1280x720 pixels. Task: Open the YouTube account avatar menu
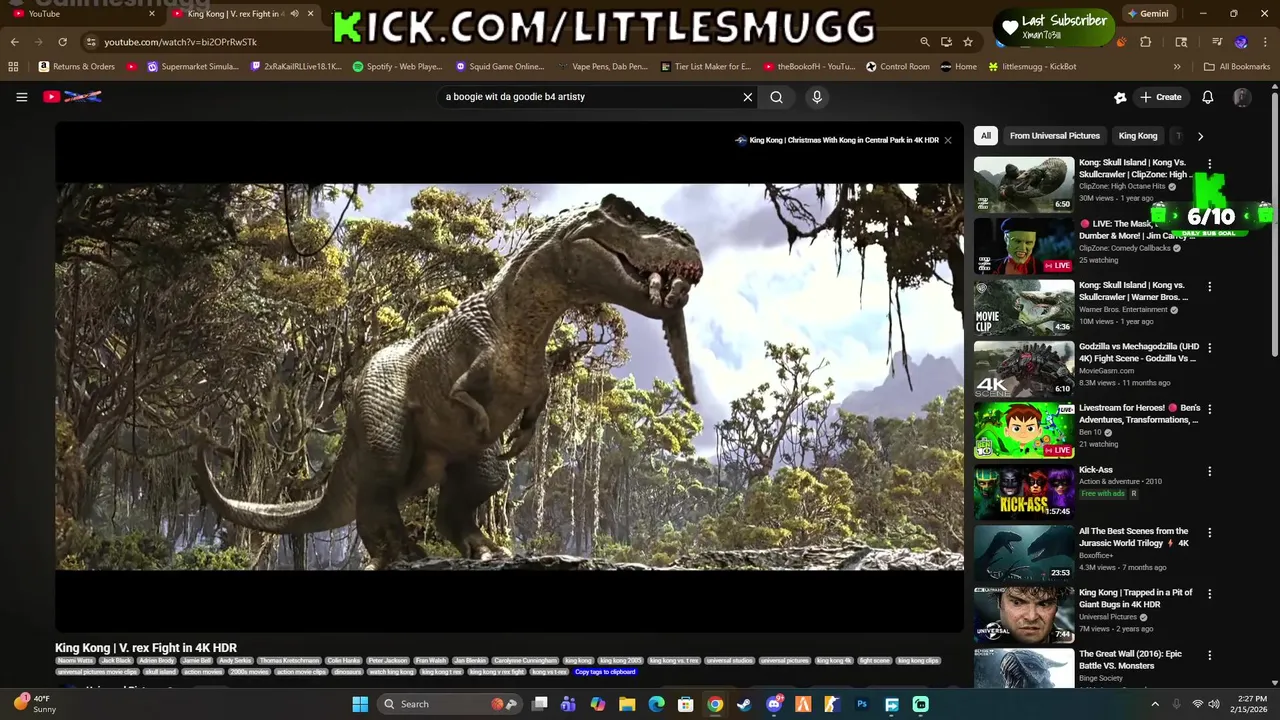[1242, 97]
